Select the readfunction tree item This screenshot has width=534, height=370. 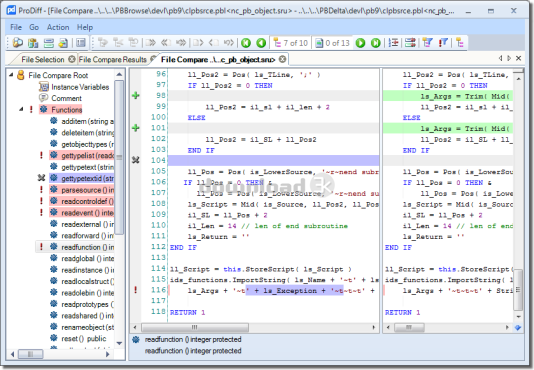pyautogui.click(x=88, y=247)
